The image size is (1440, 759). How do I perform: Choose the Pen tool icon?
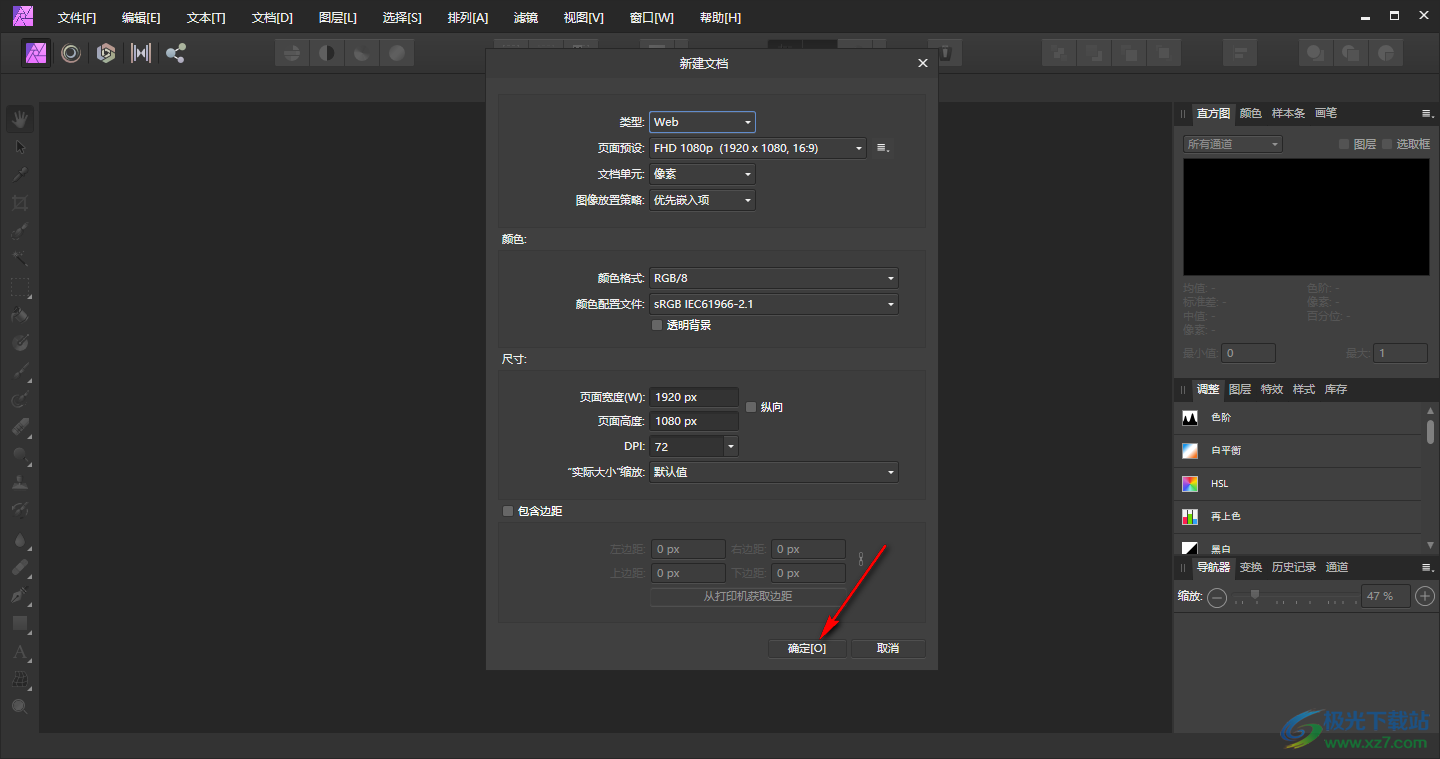(20, 595)
